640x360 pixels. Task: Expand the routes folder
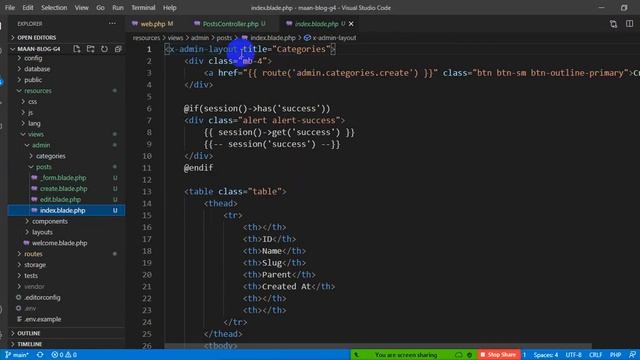coord(33,254)
